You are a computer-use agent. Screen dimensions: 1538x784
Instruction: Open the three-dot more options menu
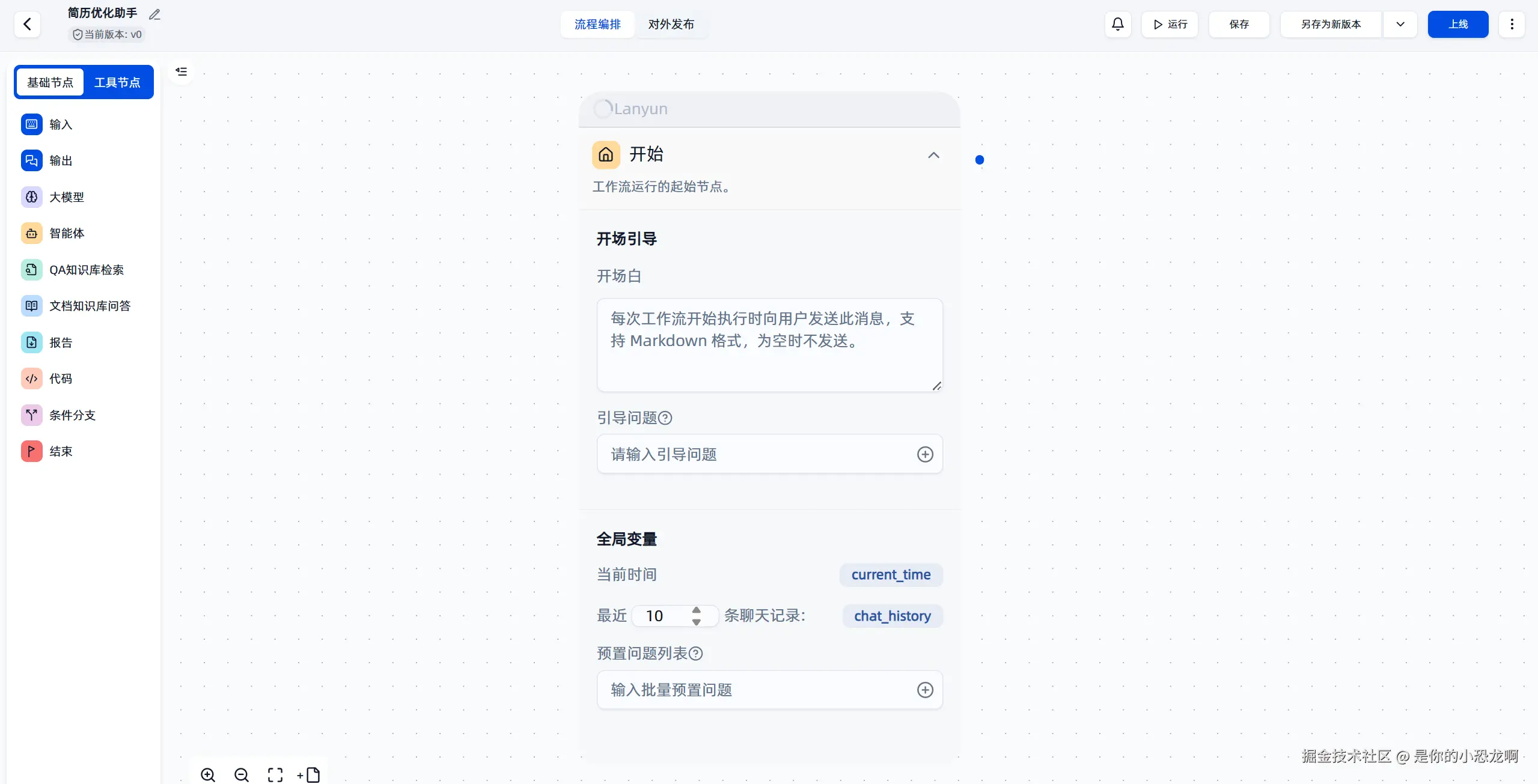pos(1512,24)
